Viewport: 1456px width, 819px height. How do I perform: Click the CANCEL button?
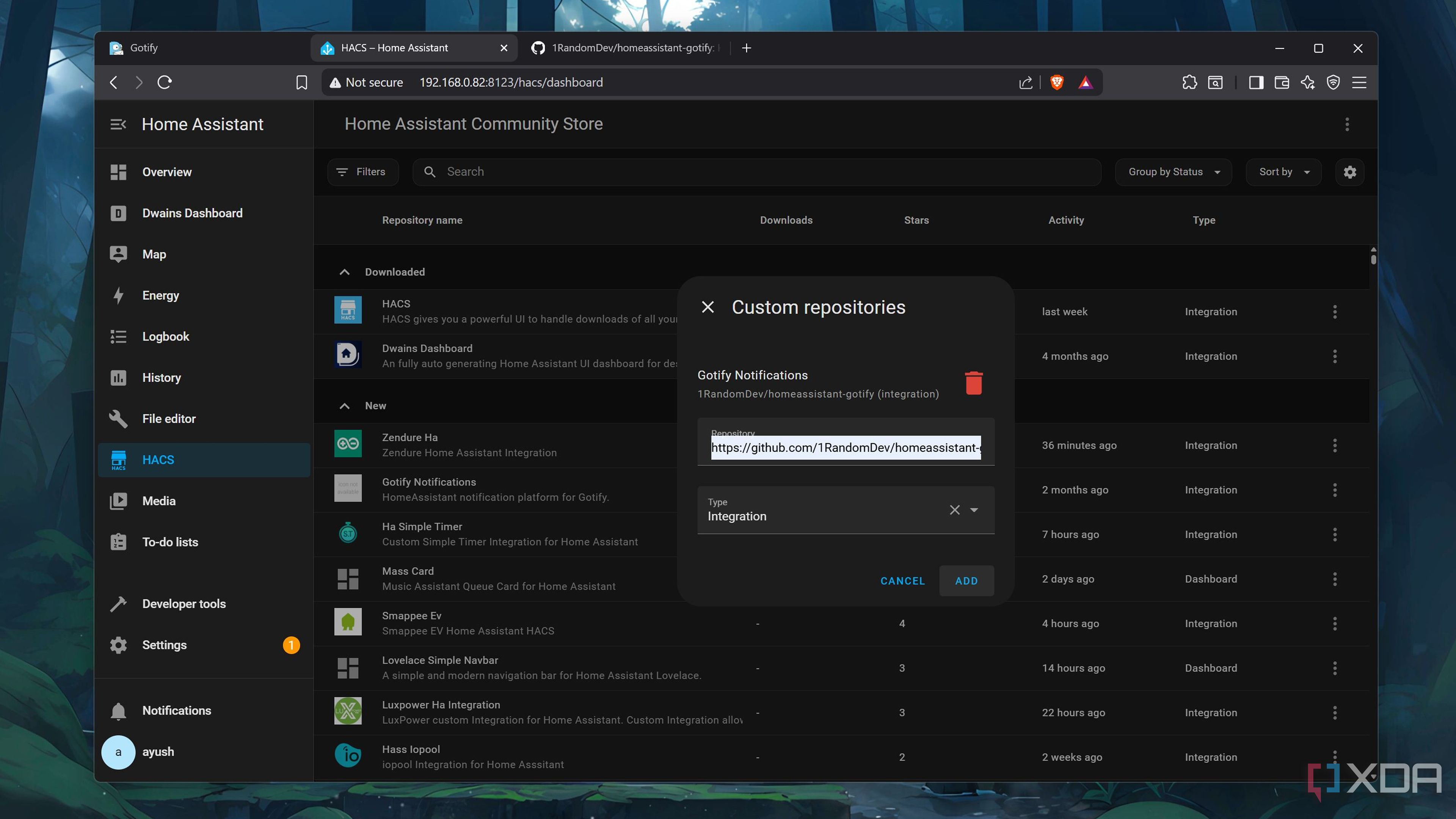(x=903, y=581)
